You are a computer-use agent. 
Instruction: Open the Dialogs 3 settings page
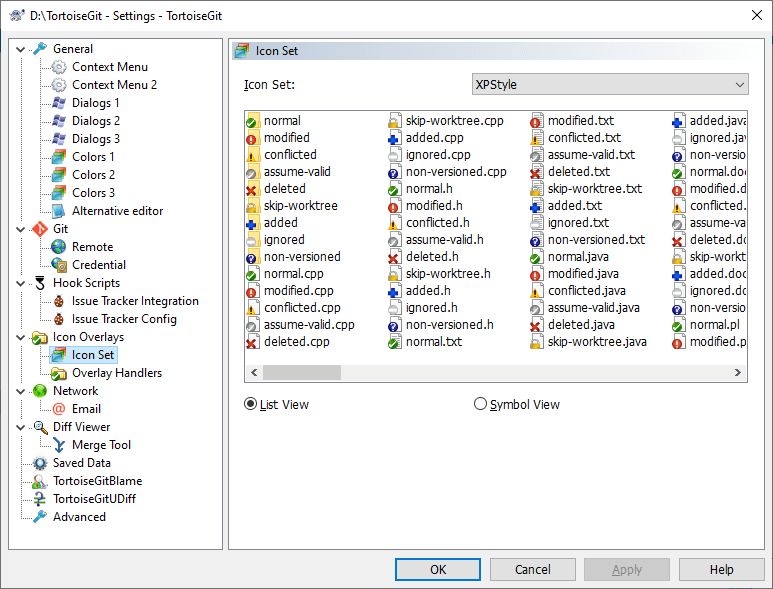(96, 139)
